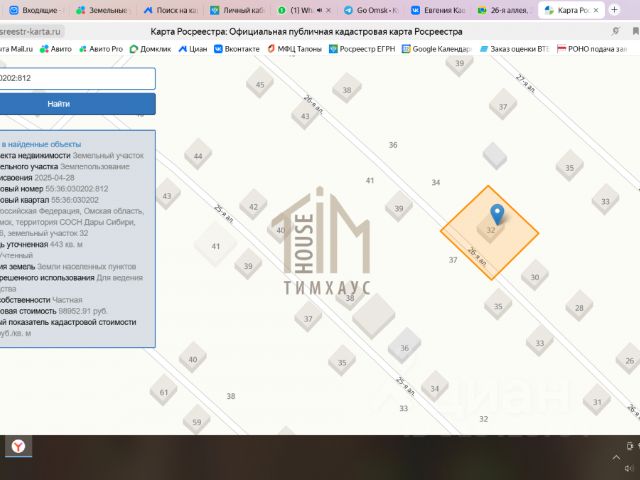640x480 pixels.
Task: Open the Личный каб tab
Action: coord(237,10)
